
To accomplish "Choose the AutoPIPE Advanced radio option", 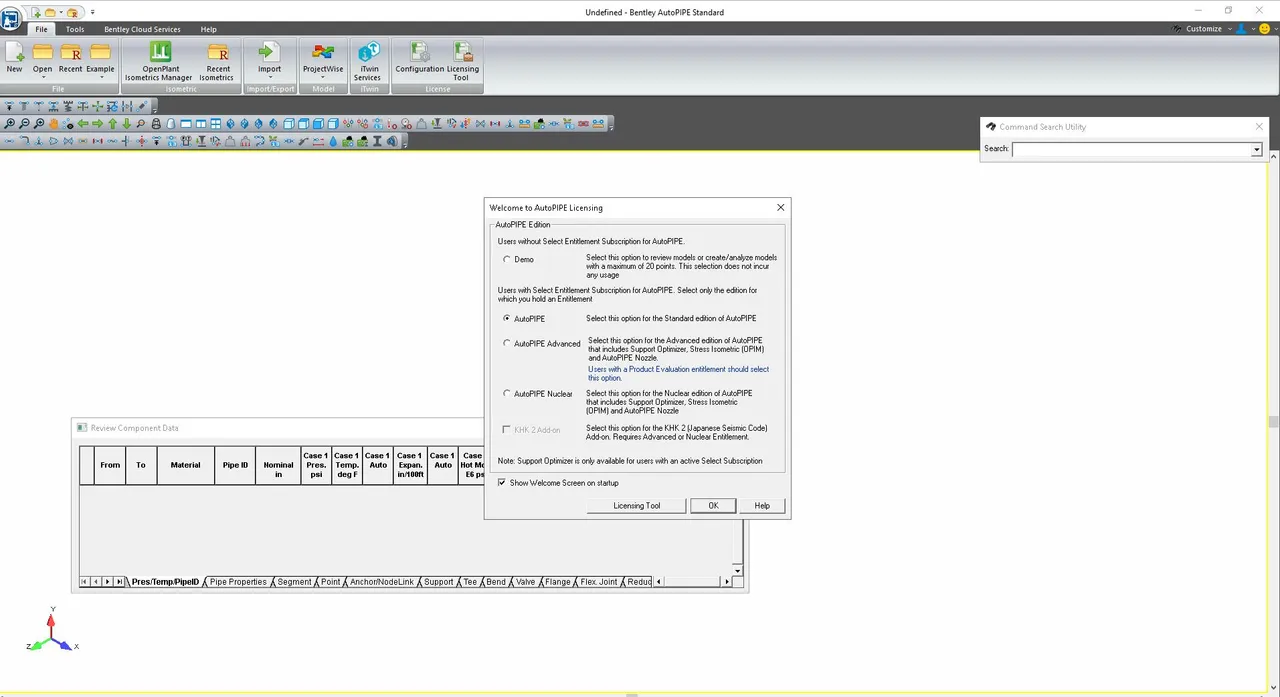I will tap(507, 343).
